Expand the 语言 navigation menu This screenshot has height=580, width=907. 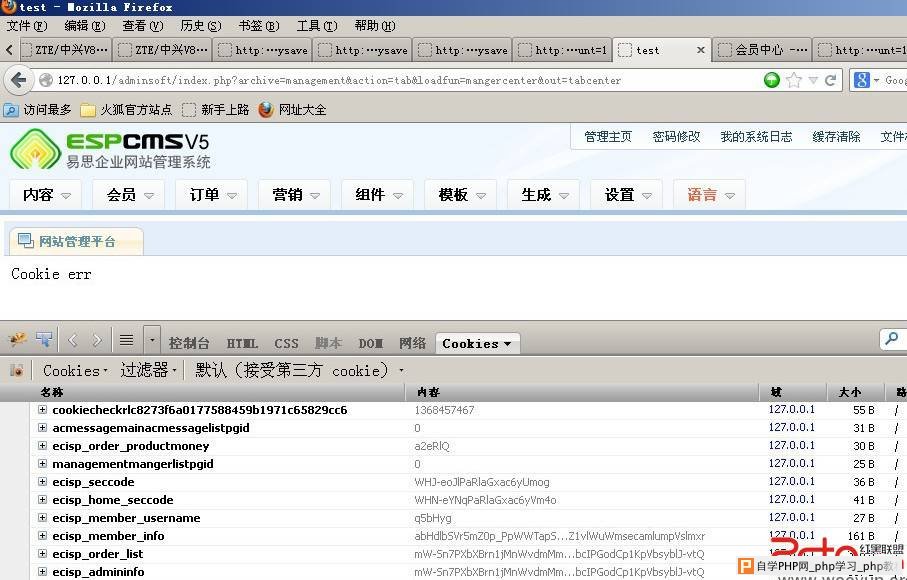coord(711,195)
